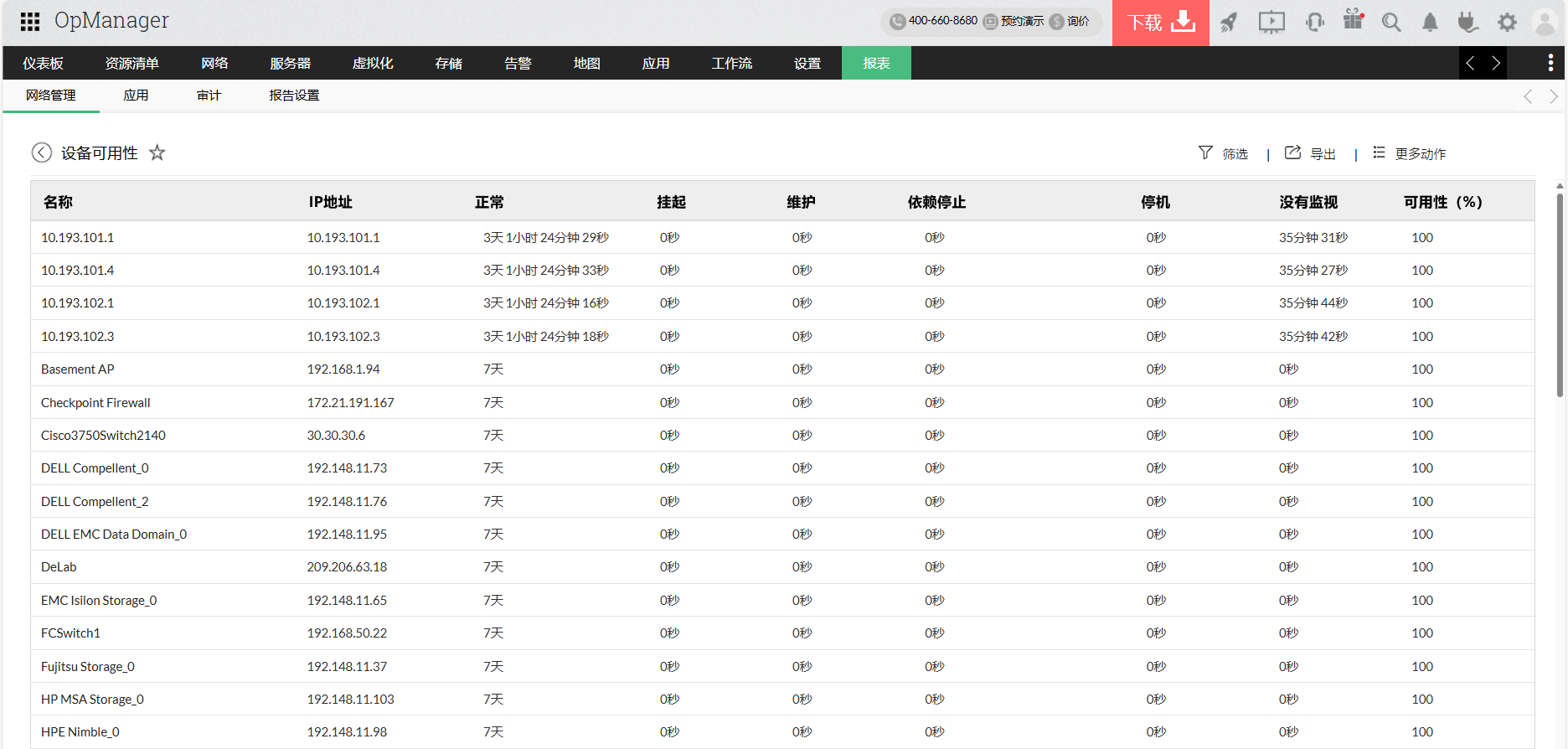Open the DELL Compellent_2 device row

click(x=782, y=501)
